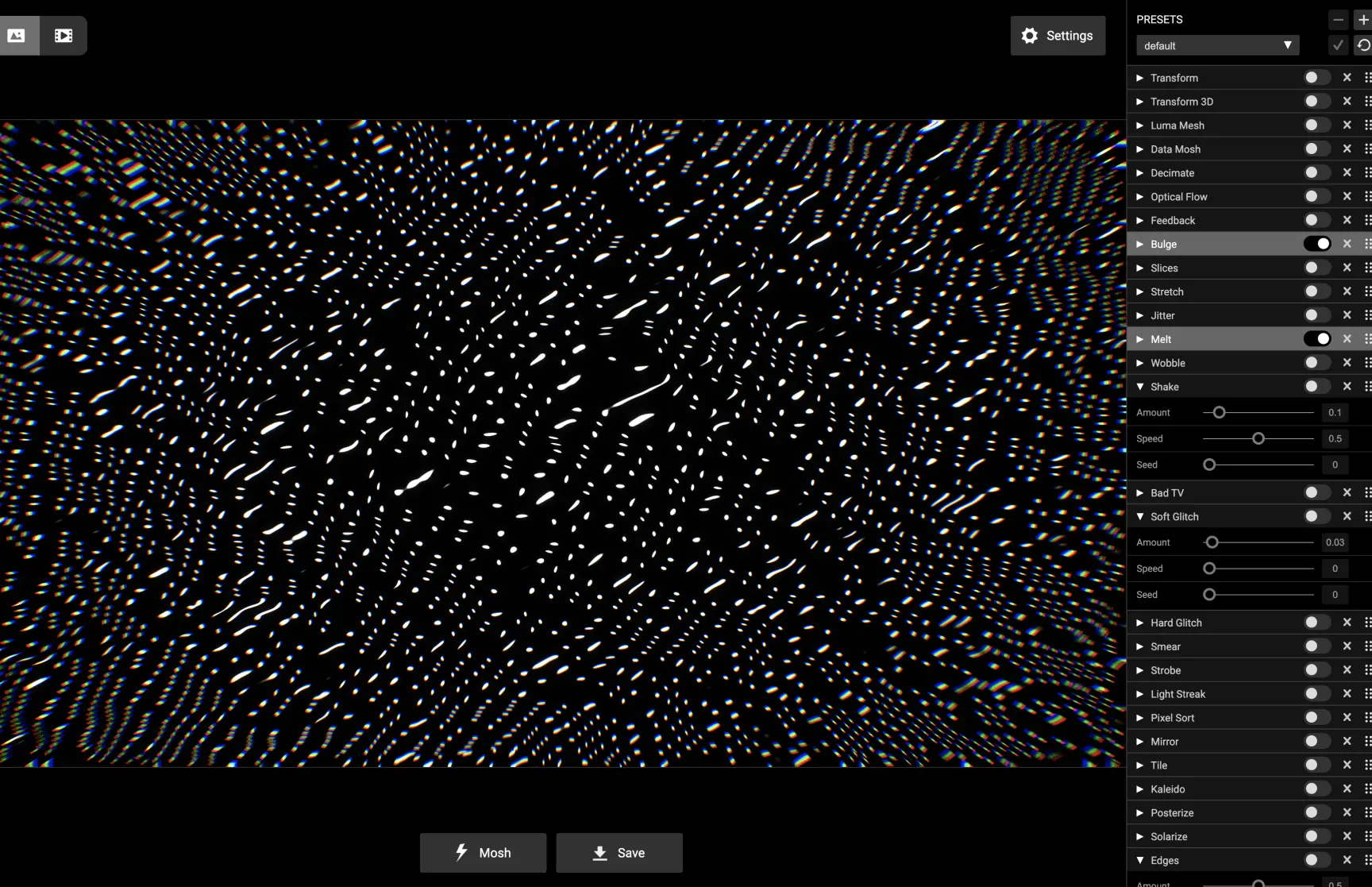Viewport: 1372px width, 887px height.
Task: Enable the Soft Glitch toggle
Action: click(x=1317, y=517)
